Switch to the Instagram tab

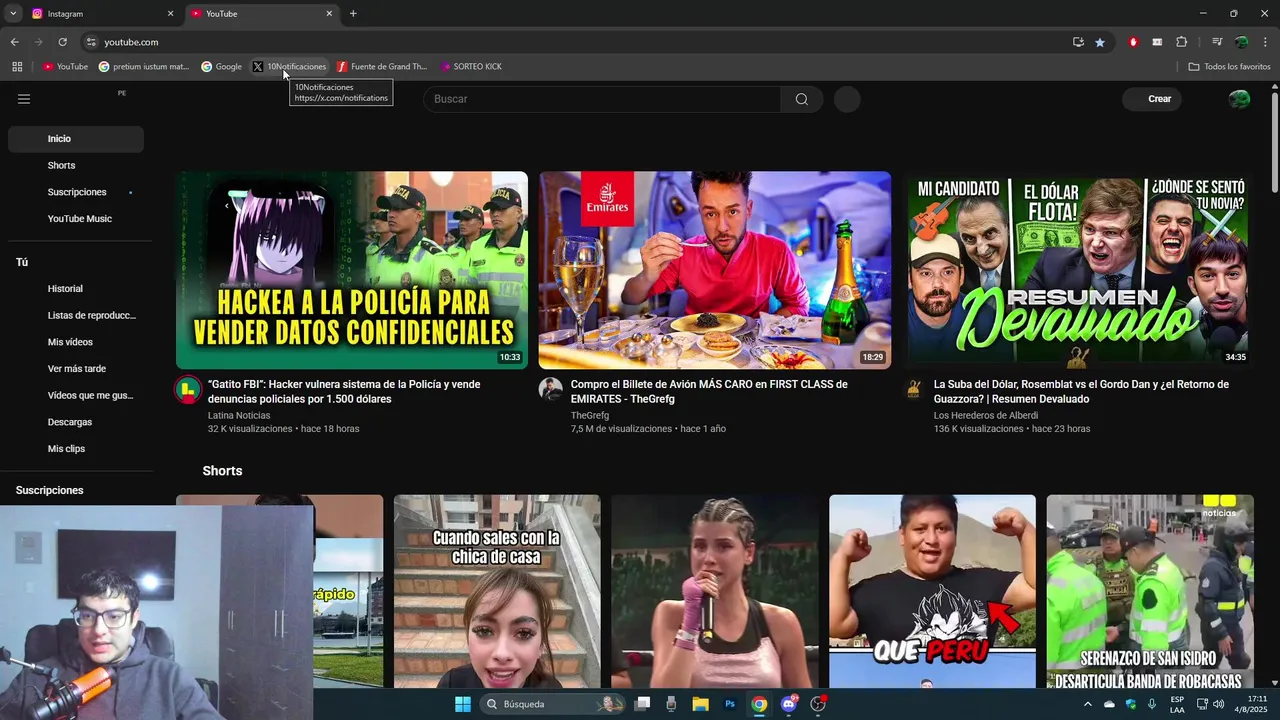pyautogui.click(x=100, y=14)
